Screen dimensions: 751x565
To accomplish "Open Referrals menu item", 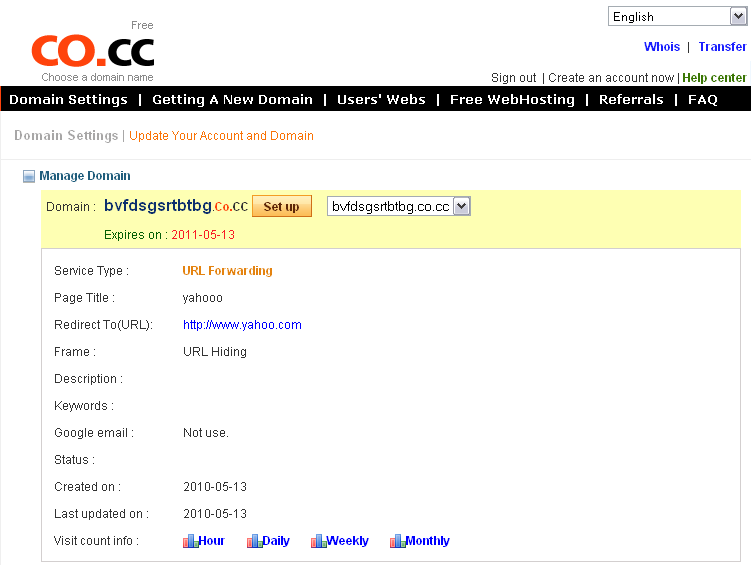I will click(631, 99).
